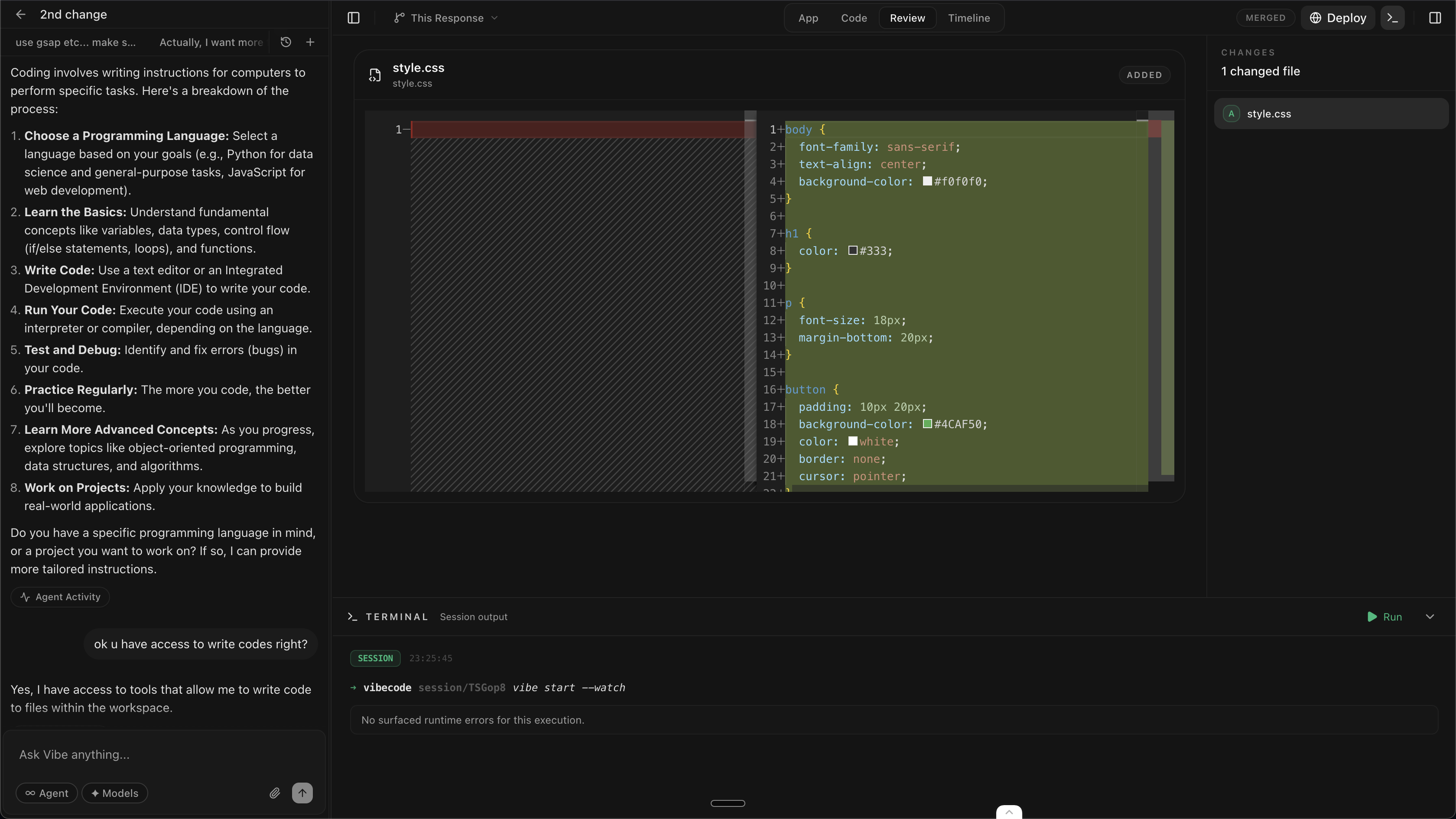Switch to the Timeline tab
This screenshot has height=819, width=1456.
pyautogui.click(x=969, y=18)
